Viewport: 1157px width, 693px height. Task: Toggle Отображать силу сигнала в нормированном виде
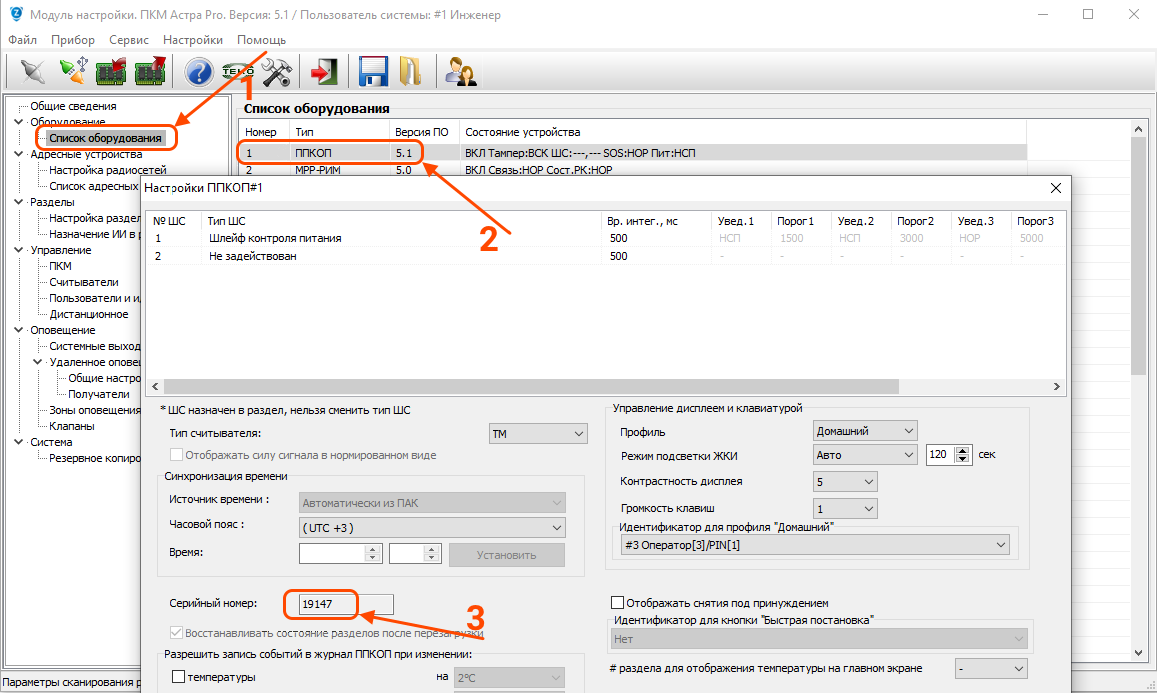[176, 455]
